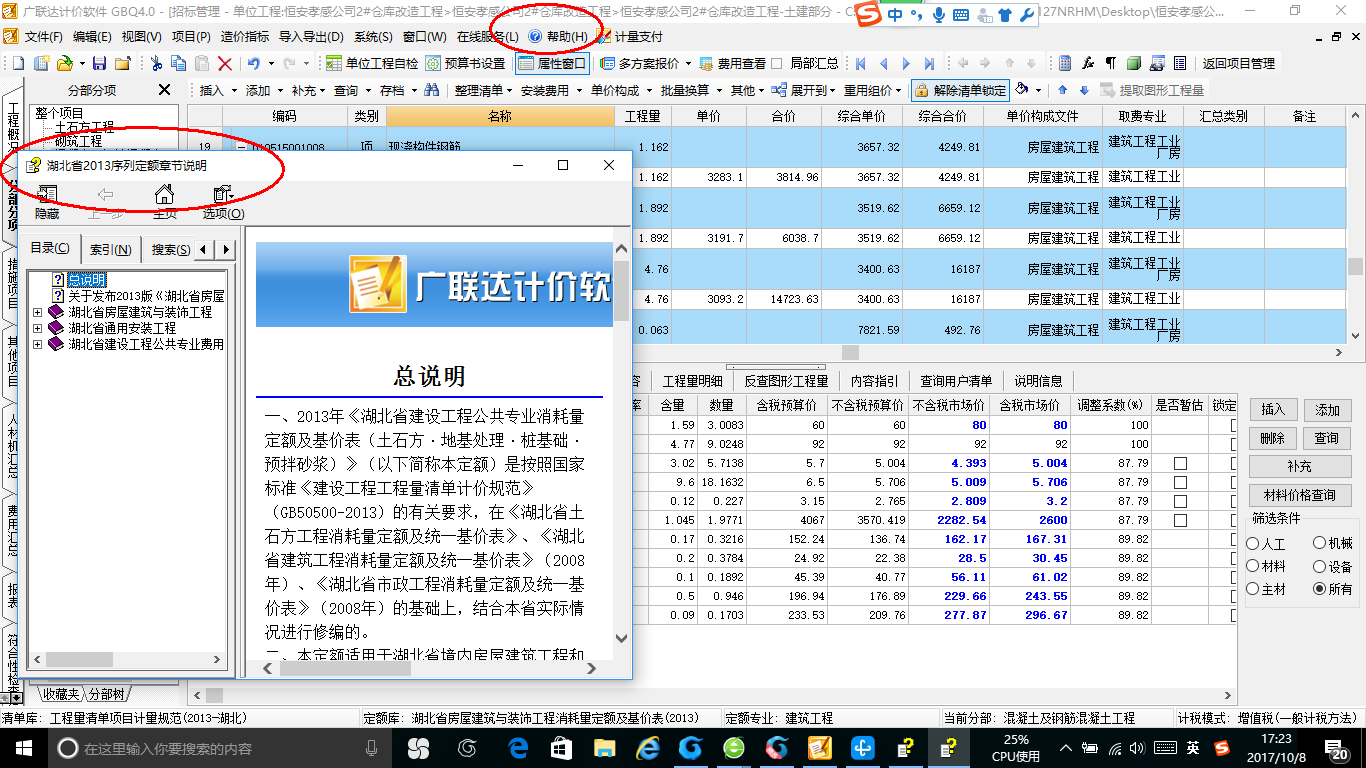Expand 湖北省房屋建筑与装饰工程 tree node
The width and height of the screenshot is (1366, 768).
(x=38, y=312)
